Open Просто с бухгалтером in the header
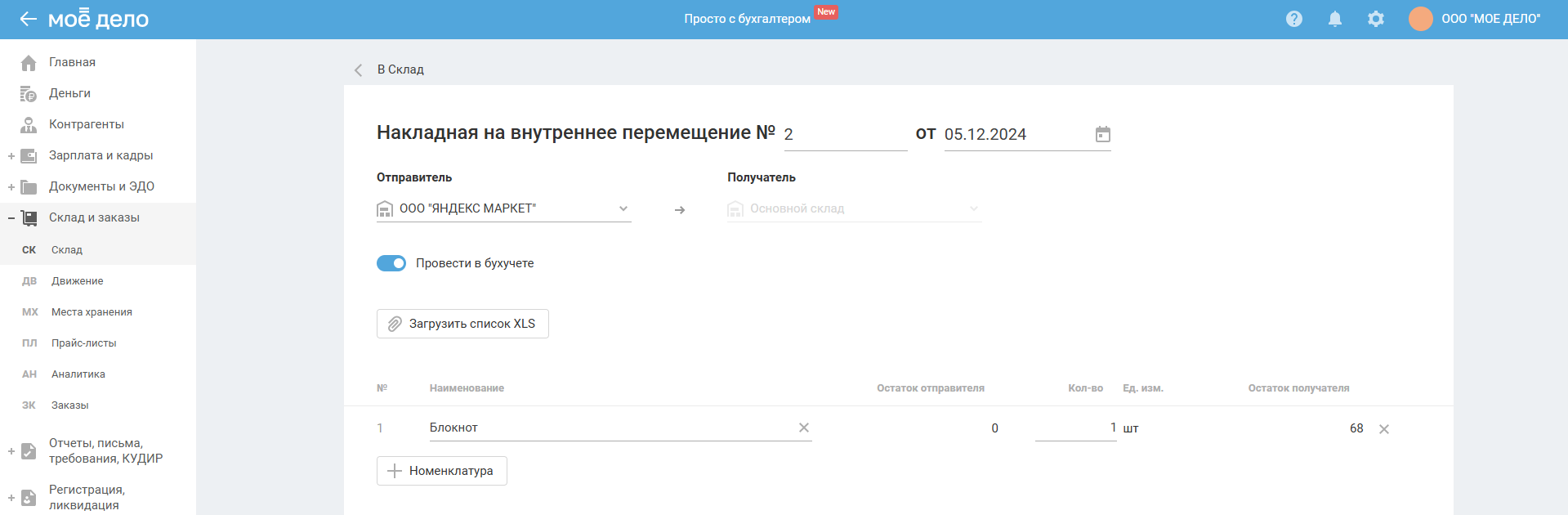 click(x=747, y=19)
